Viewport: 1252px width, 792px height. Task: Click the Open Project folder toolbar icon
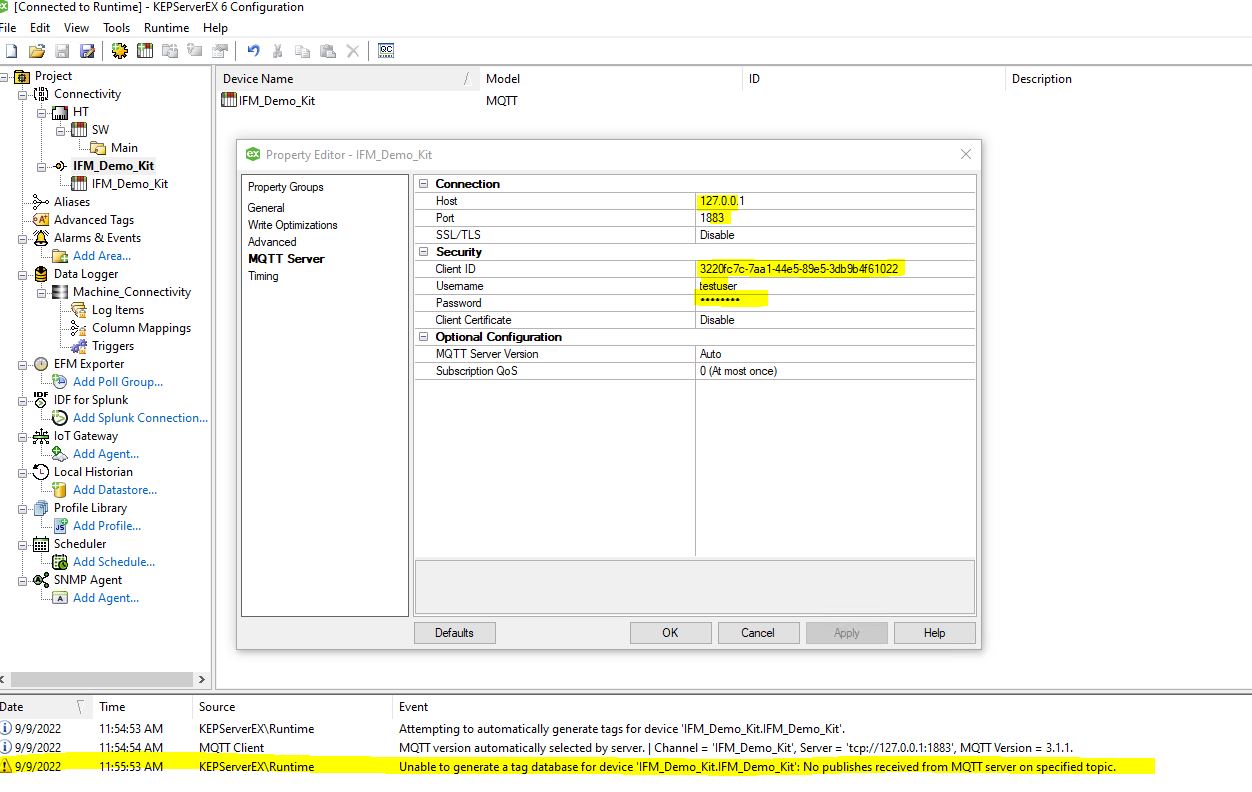(36, 51)
